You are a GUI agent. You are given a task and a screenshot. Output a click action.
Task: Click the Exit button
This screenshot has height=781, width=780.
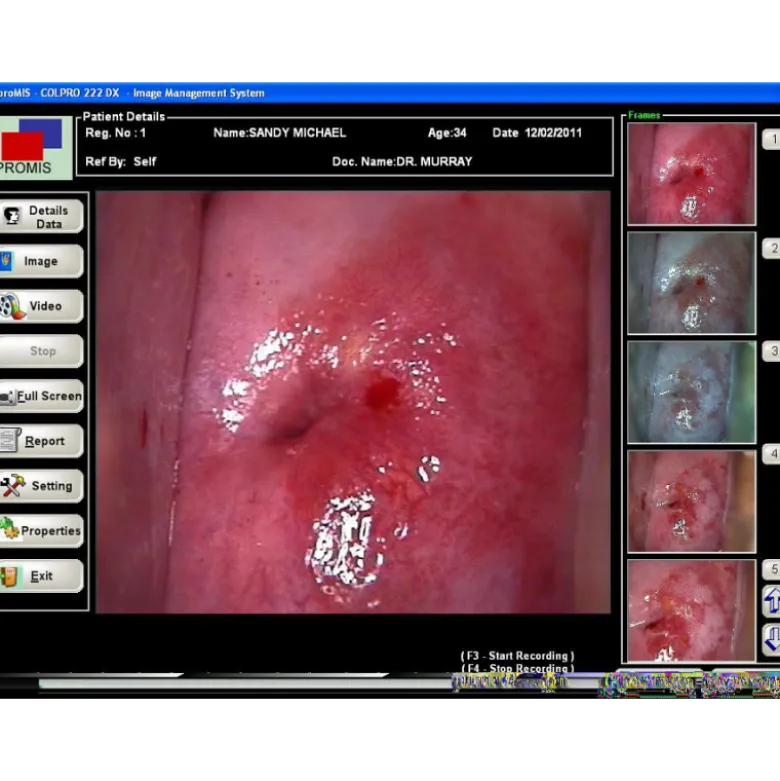(x=41, y=576)
